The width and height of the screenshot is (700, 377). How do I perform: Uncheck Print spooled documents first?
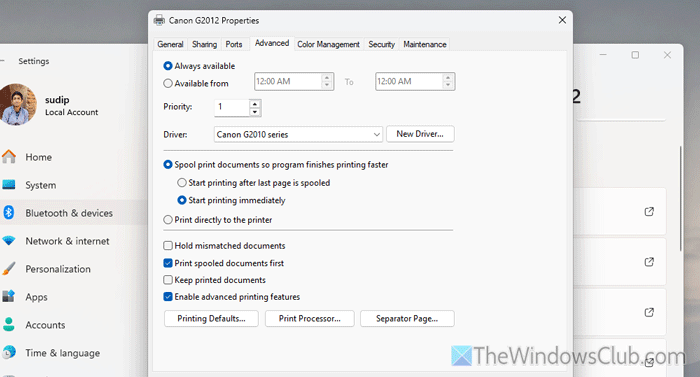point(168,263)
